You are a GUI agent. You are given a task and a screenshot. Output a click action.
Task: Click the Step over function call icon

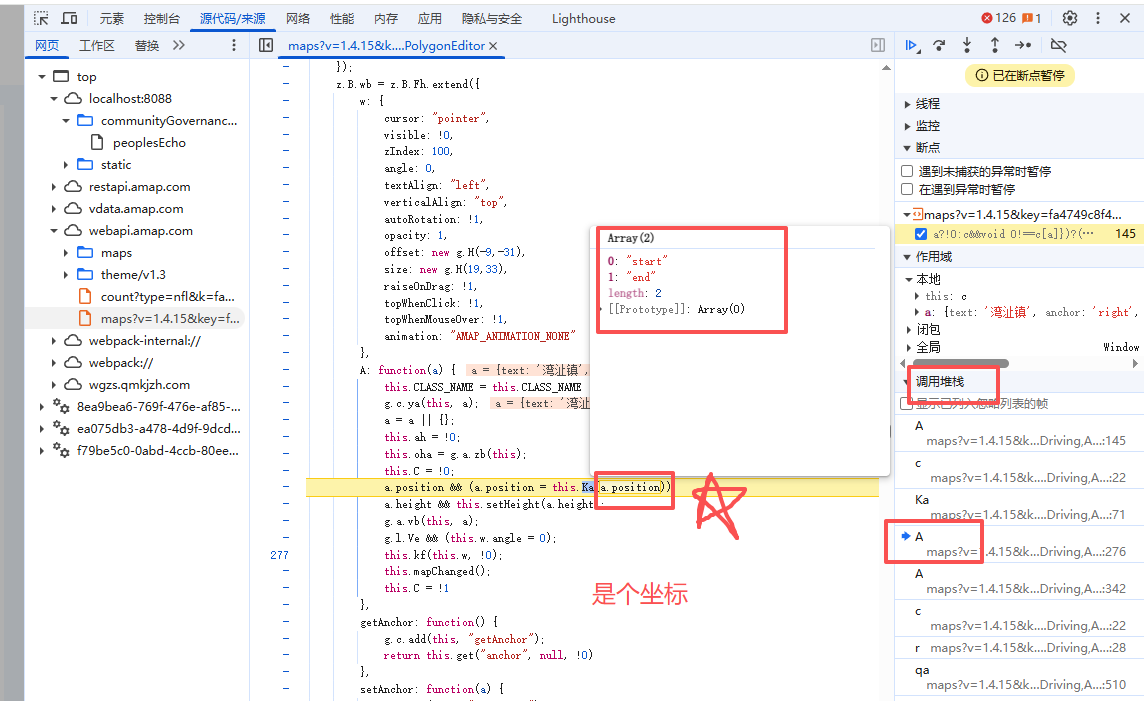[x=939, y=45]
